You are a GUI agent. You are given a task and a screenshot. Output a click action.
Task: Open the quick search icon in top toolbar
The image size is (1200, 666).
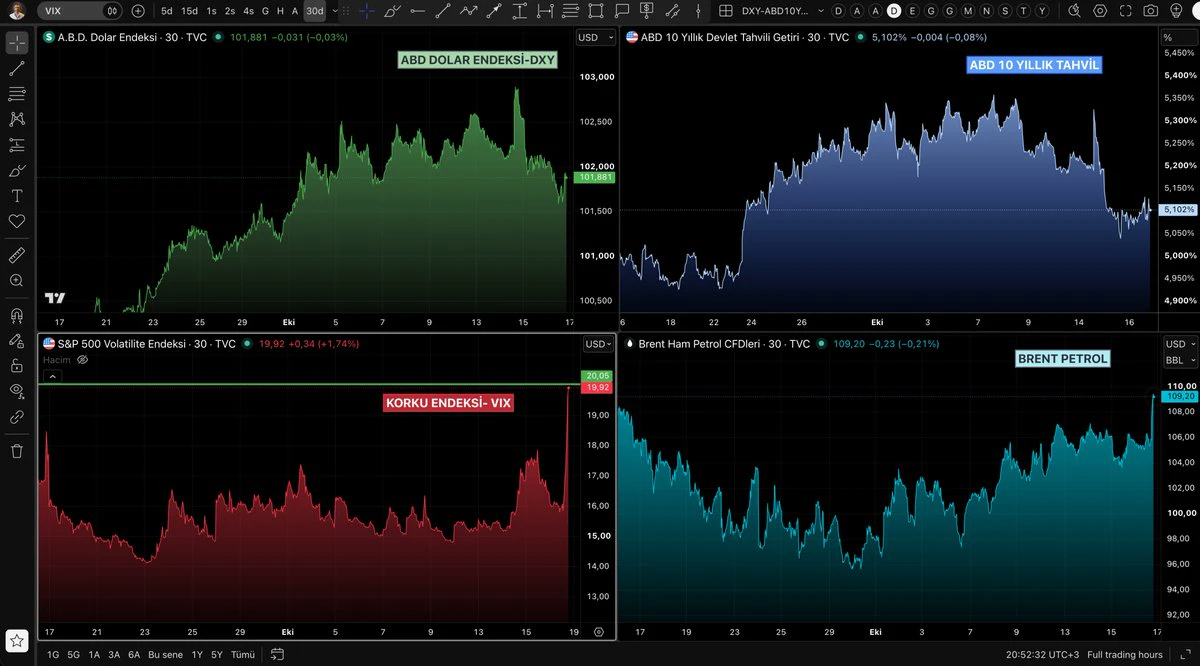1074,11
